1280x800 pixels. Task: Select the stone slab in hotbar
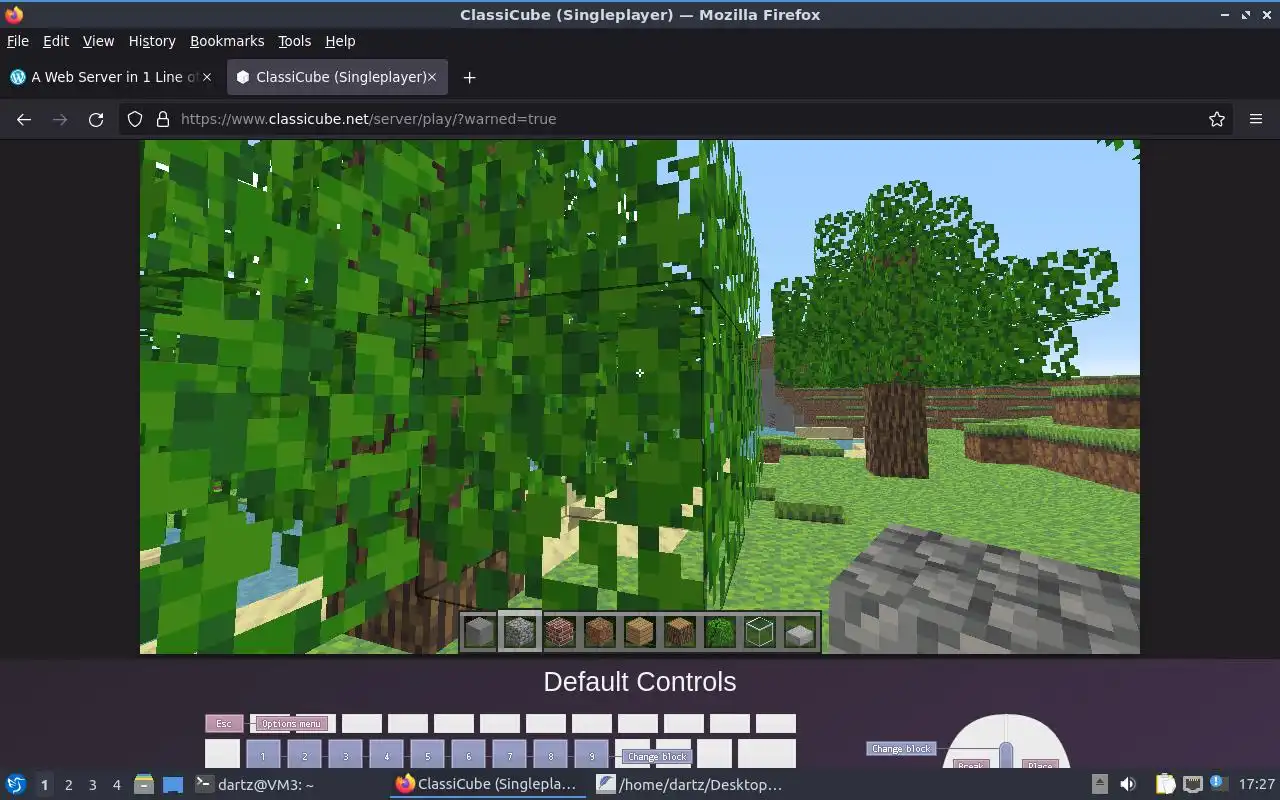[x=800, y=632]
